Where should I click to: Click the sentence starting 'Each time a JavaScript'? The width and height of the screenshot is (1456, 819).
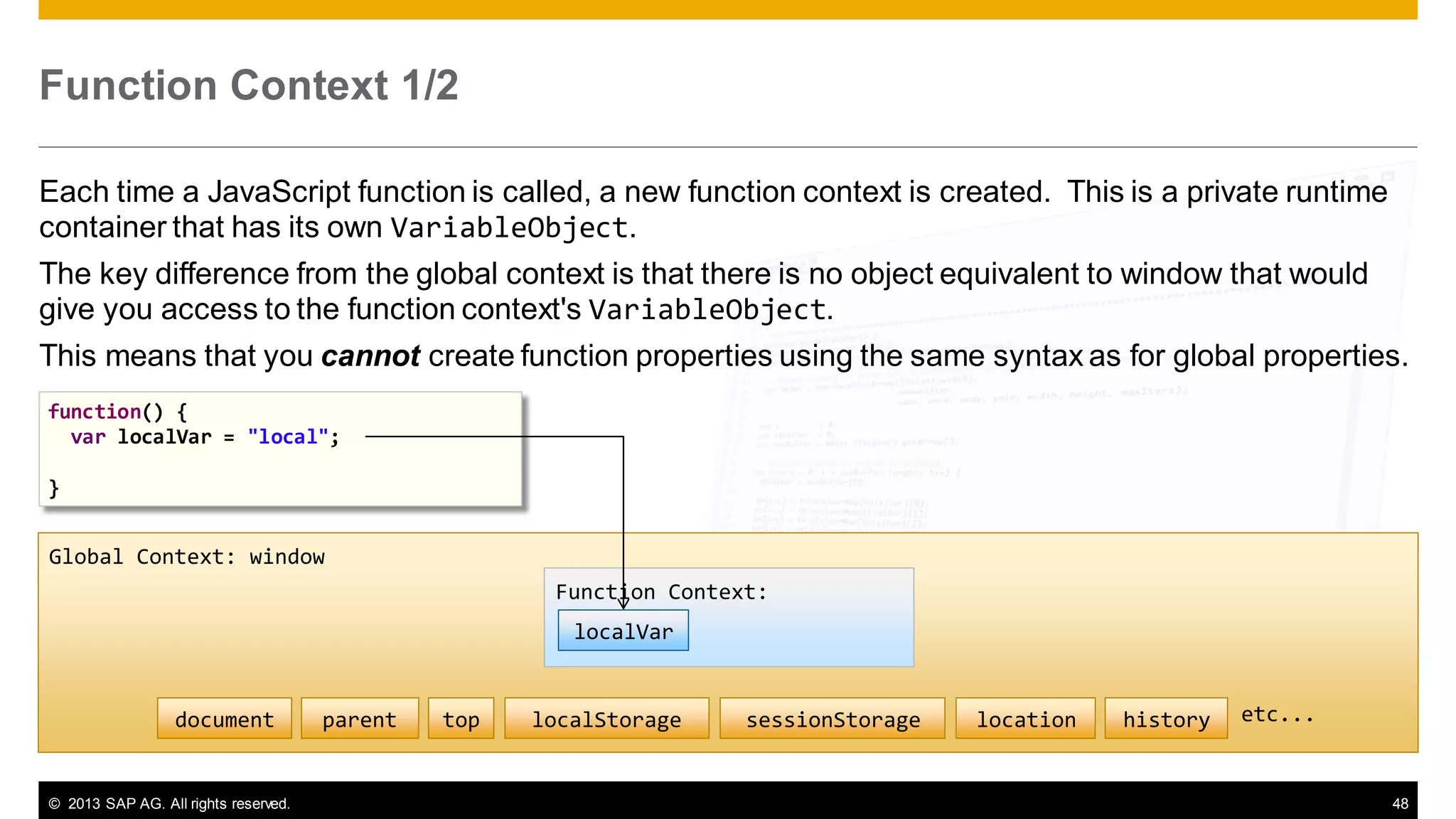713,209
